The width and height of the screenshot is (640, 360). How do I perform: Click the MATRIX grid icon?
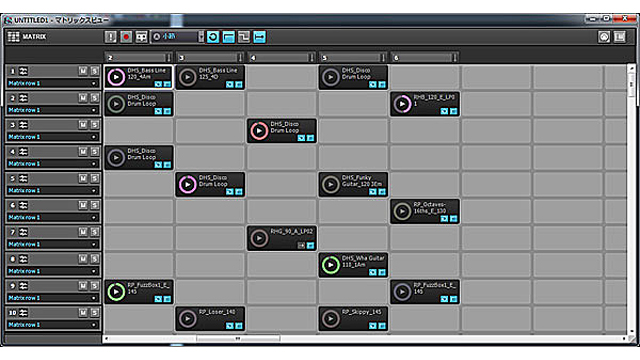pyautogui.click(x=13, y=37)
